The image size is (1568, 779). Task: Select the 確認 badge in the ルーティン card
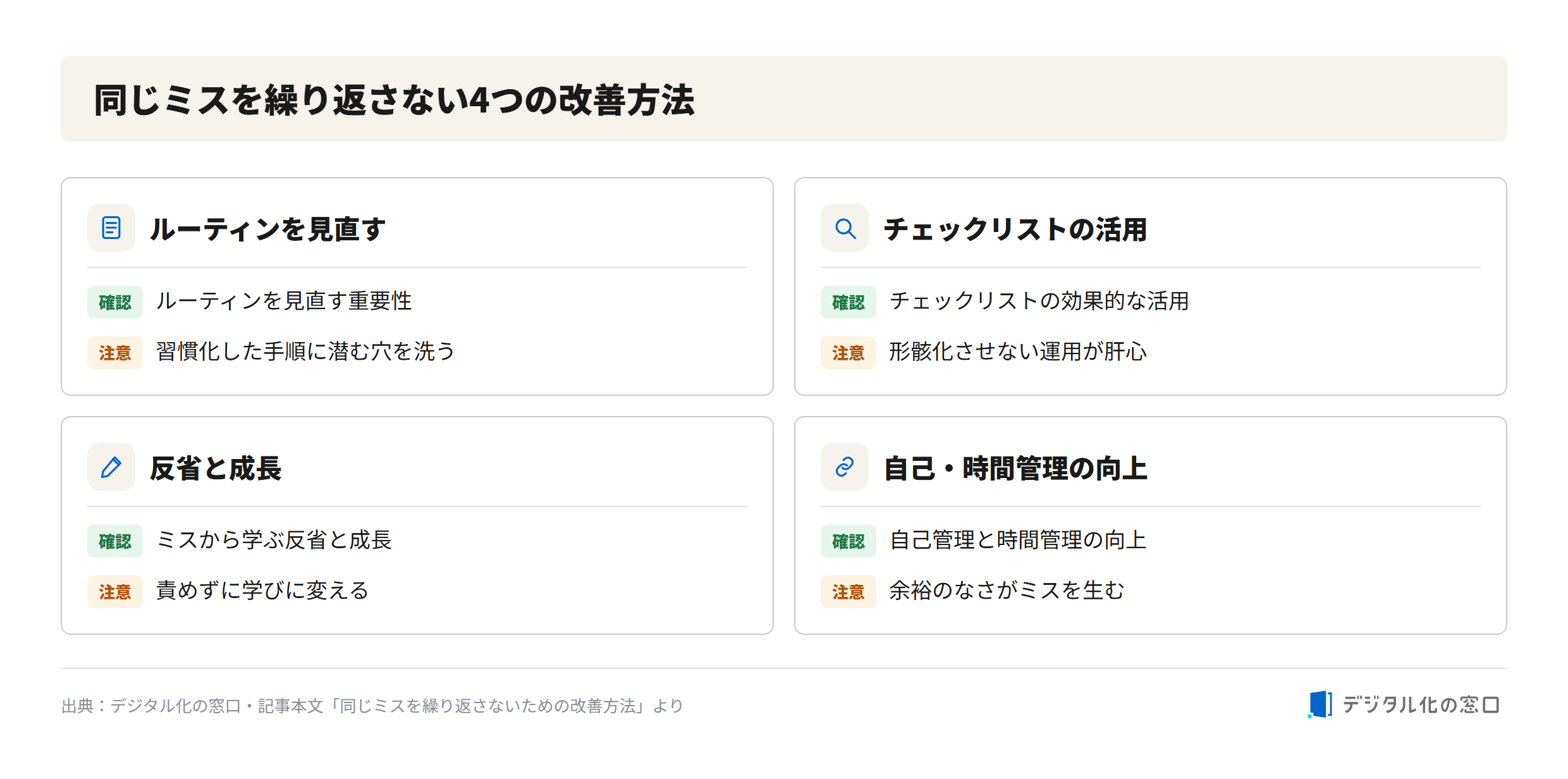click(115, 302)
